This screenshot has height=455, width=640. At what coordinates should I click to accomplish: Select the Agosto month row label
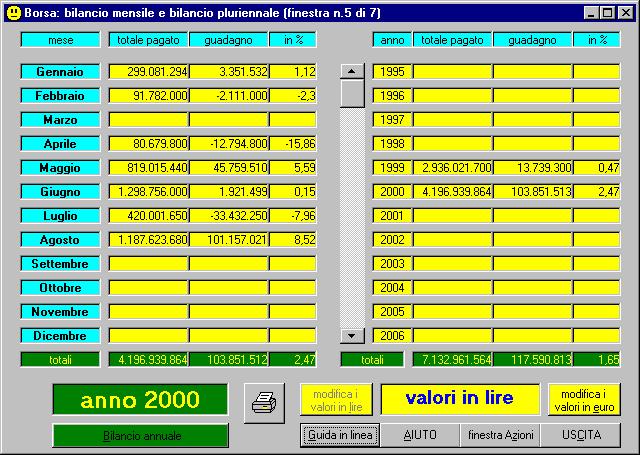click(x=60, y=240)
